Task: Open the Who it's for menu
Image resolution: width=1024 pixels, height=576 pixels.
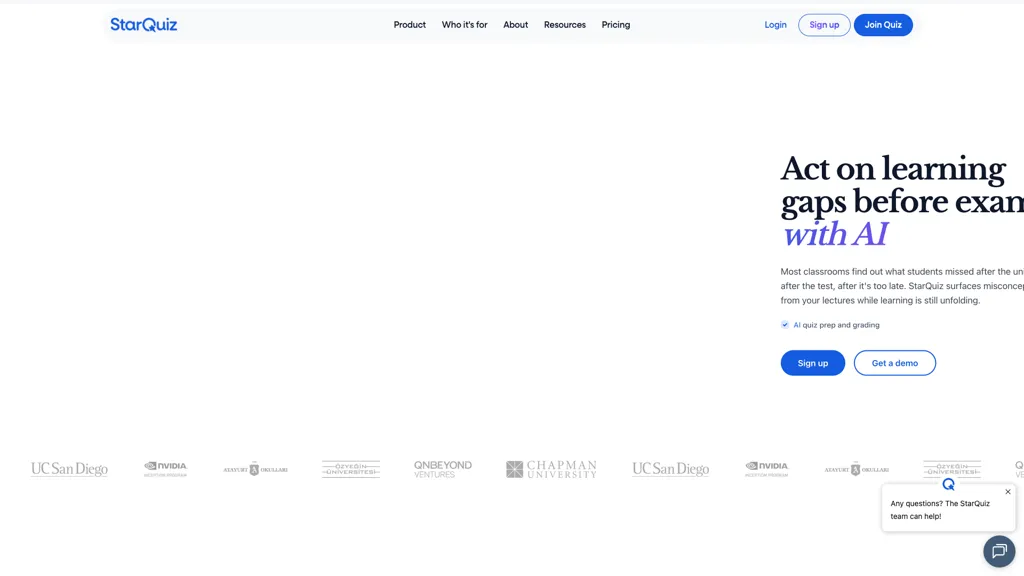Action: pos(464,25)
